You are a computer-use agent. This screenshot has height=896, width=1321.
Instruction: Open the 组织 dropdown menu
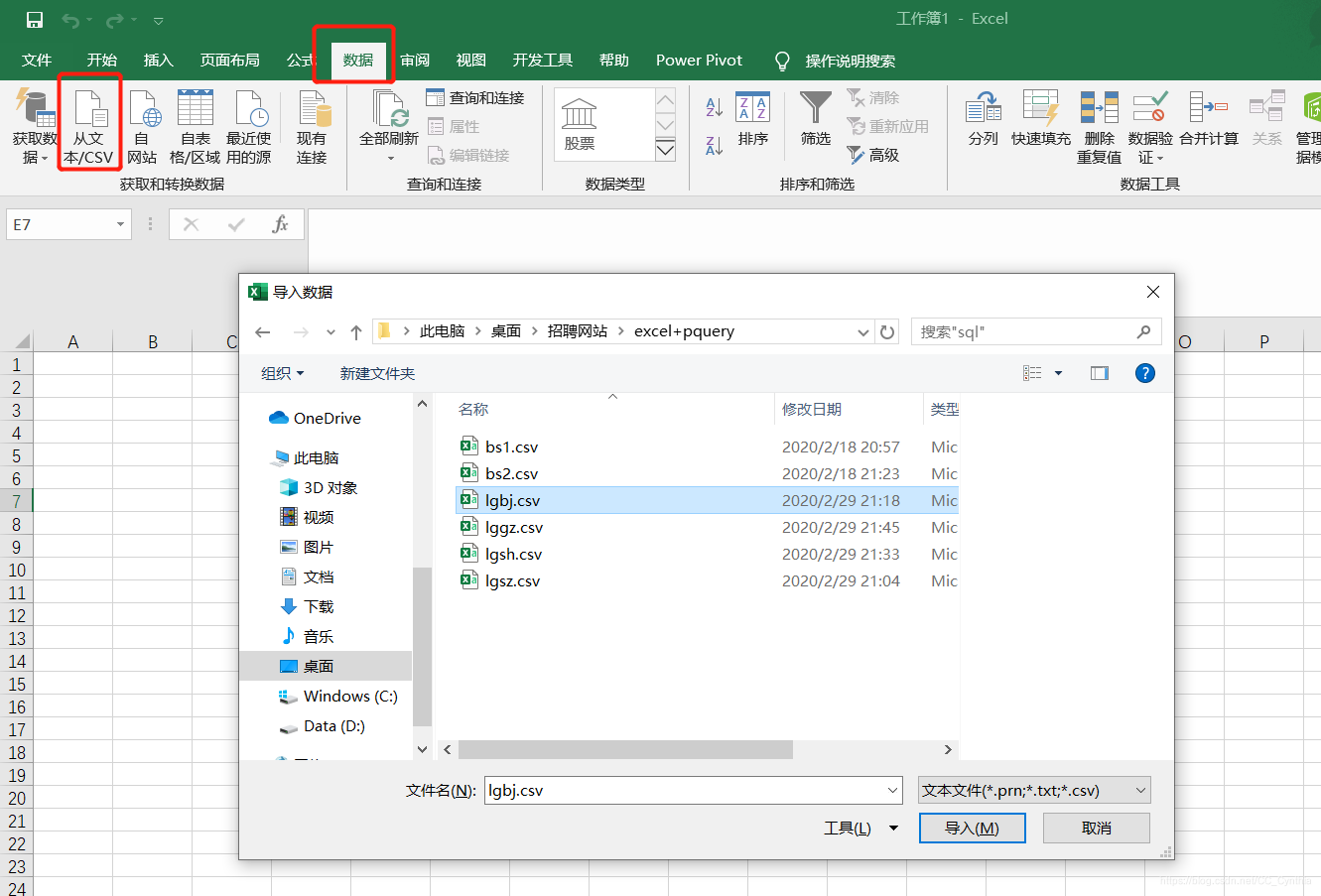[x=282, y=374]
